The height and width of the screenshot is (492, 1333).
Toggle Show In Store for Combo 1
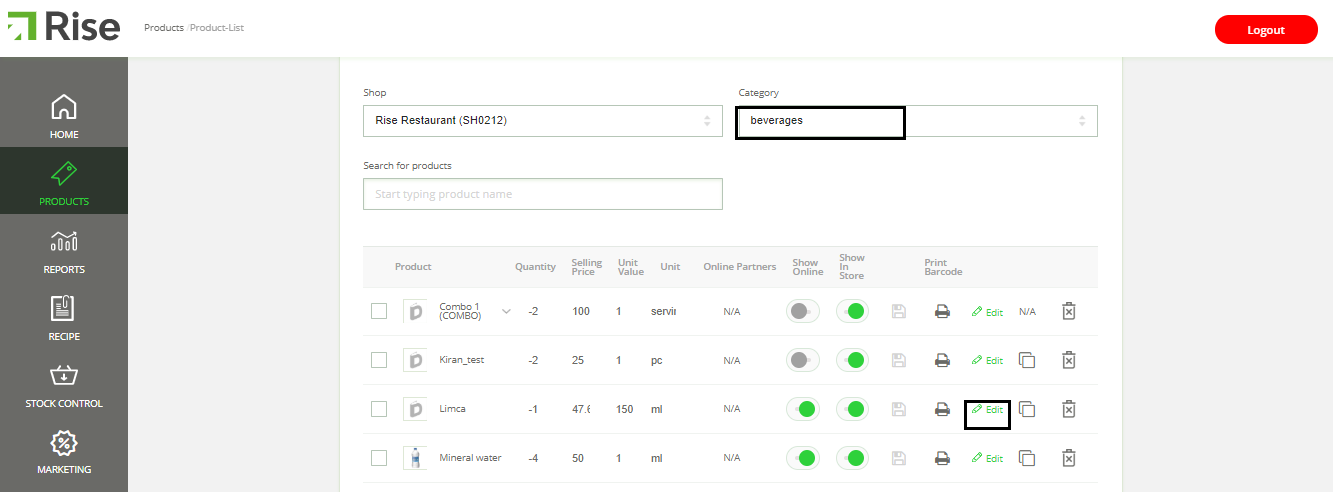tap(852, 311)
